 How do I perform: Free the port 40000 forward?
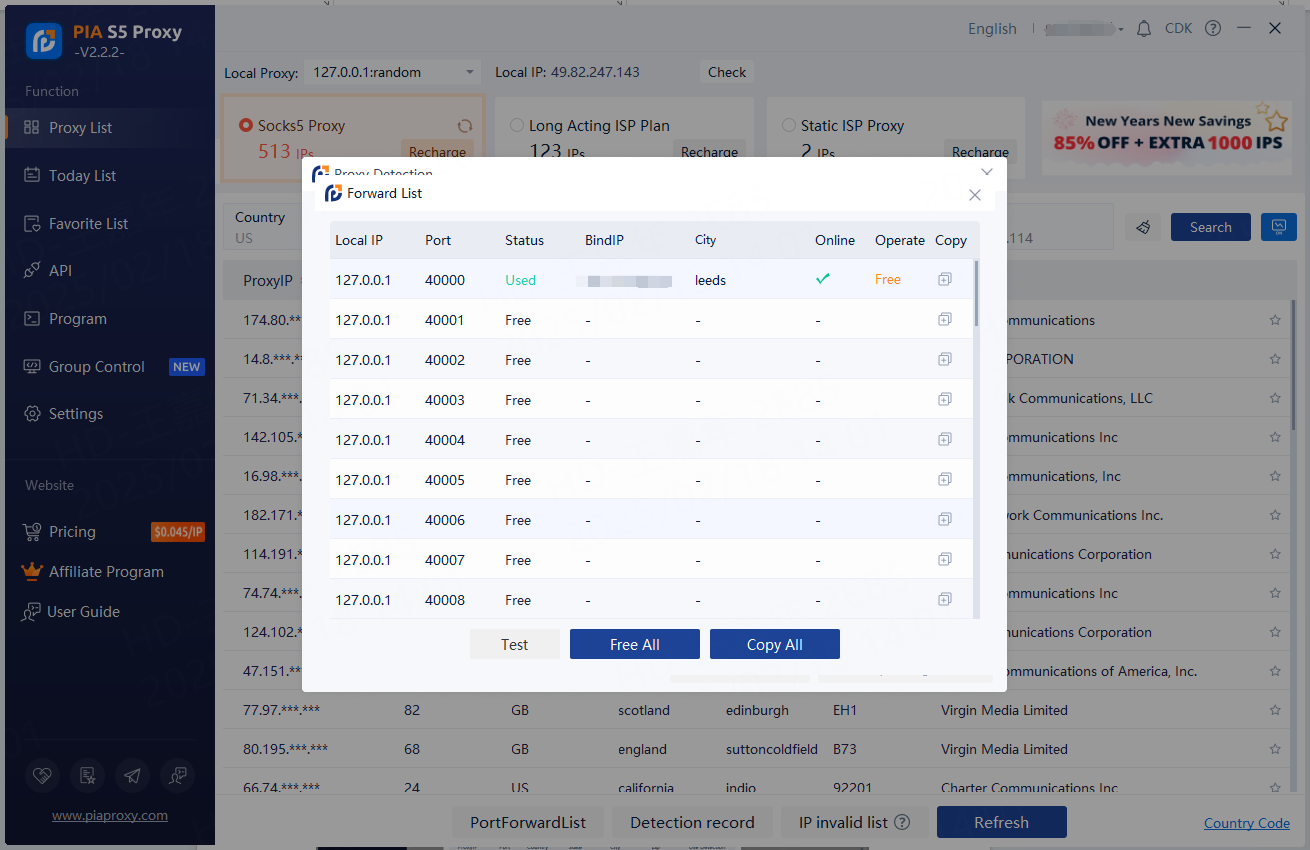tap(888, 280)
